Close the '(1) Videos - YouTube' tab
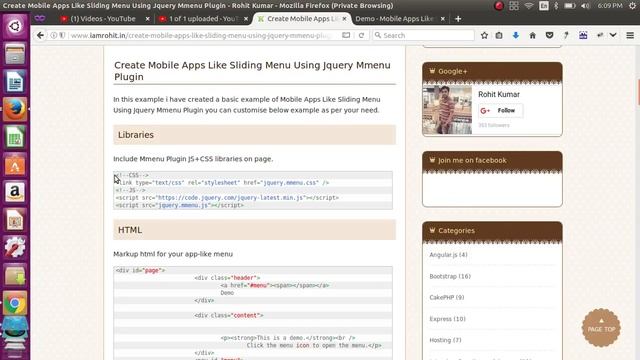 (147, 19)
